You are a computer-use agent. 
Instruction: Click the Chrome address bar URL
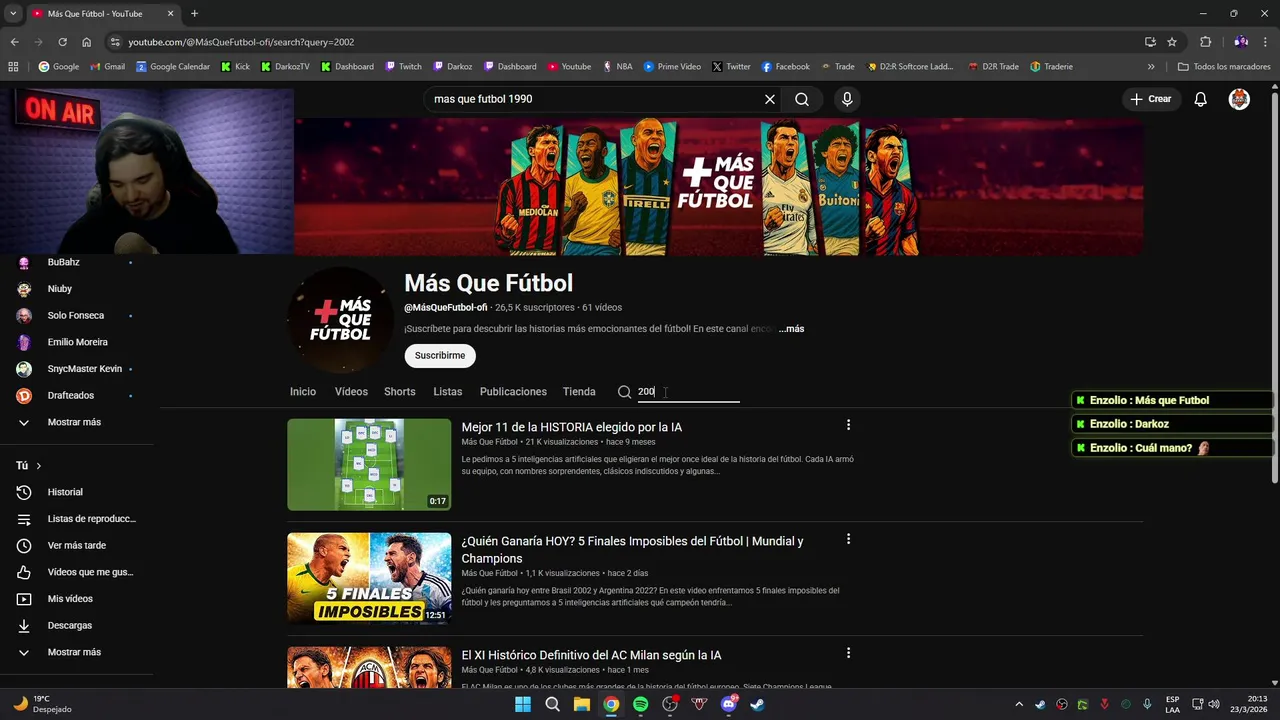click(241, 42)
